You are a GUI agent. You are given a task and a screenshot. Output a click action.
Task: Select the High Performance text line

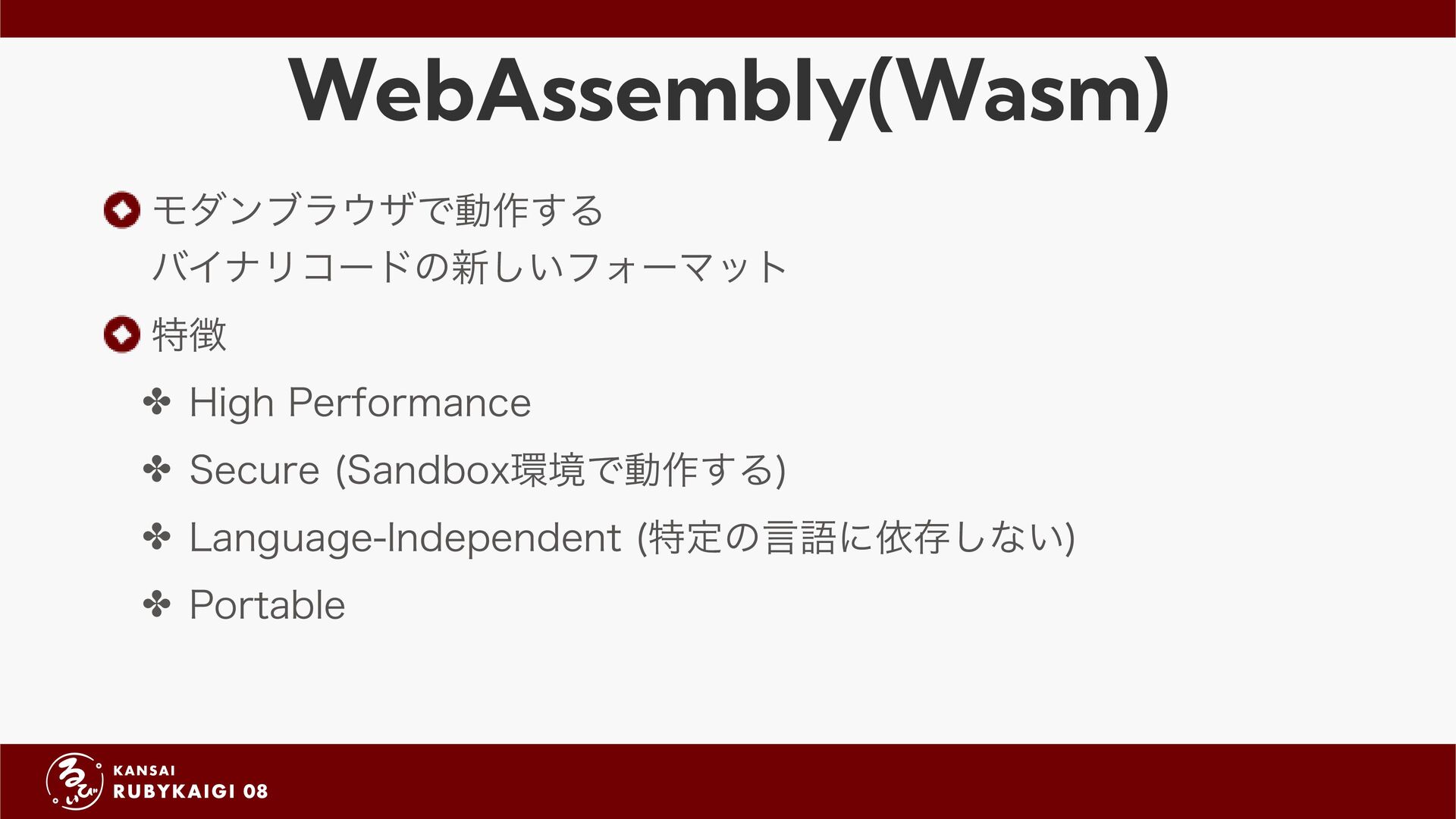pyautogui.click(x=360, y=403)
